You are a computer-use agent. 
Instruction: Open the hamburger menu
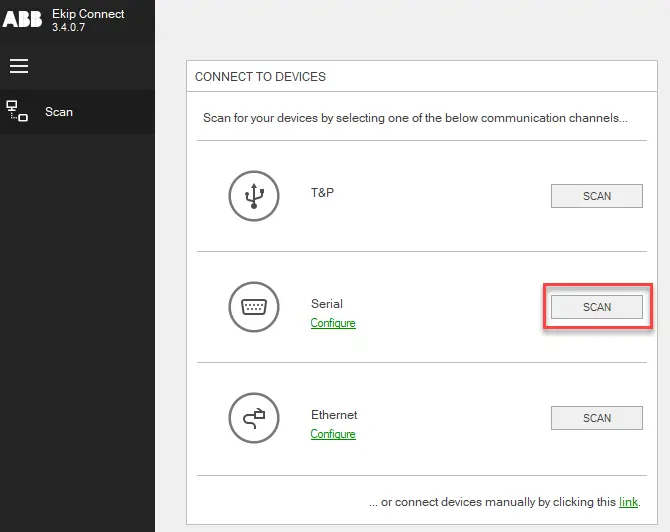[x=19, y=66]
